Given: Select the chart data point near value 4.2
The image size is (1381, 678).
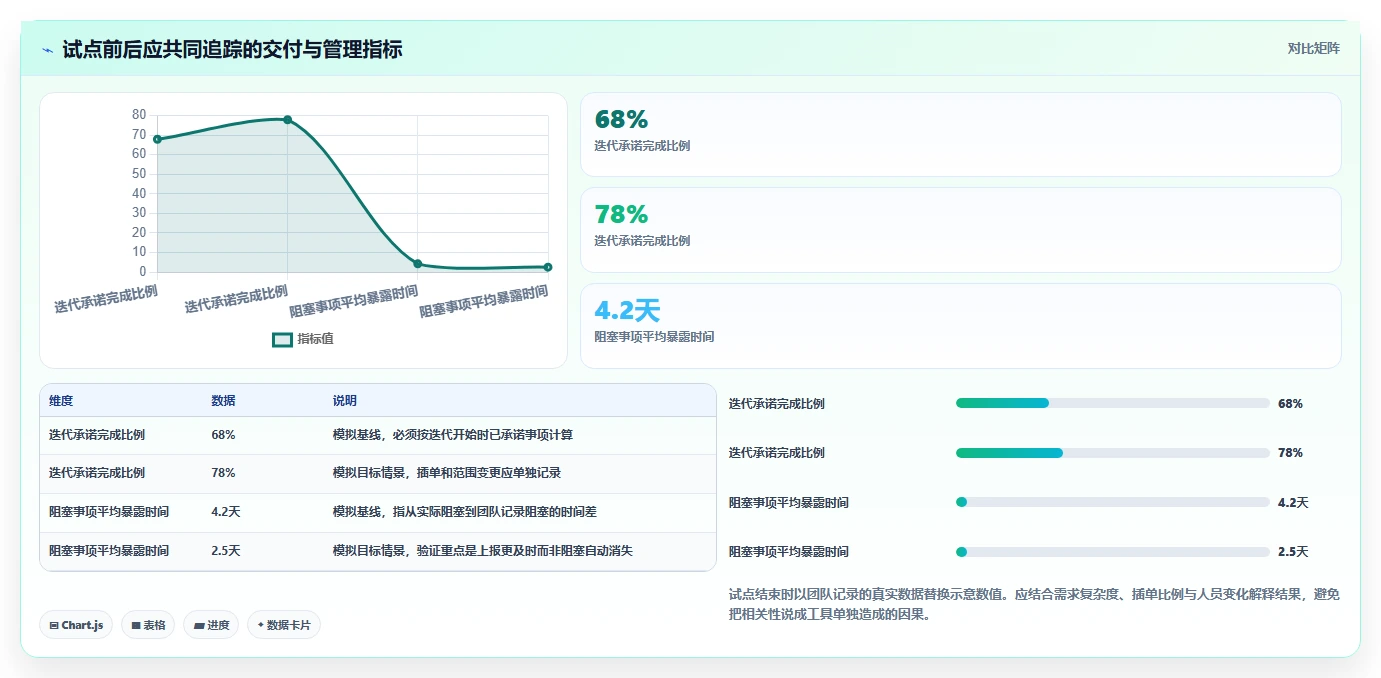Looking at the screenshot, I should [418, 264].
